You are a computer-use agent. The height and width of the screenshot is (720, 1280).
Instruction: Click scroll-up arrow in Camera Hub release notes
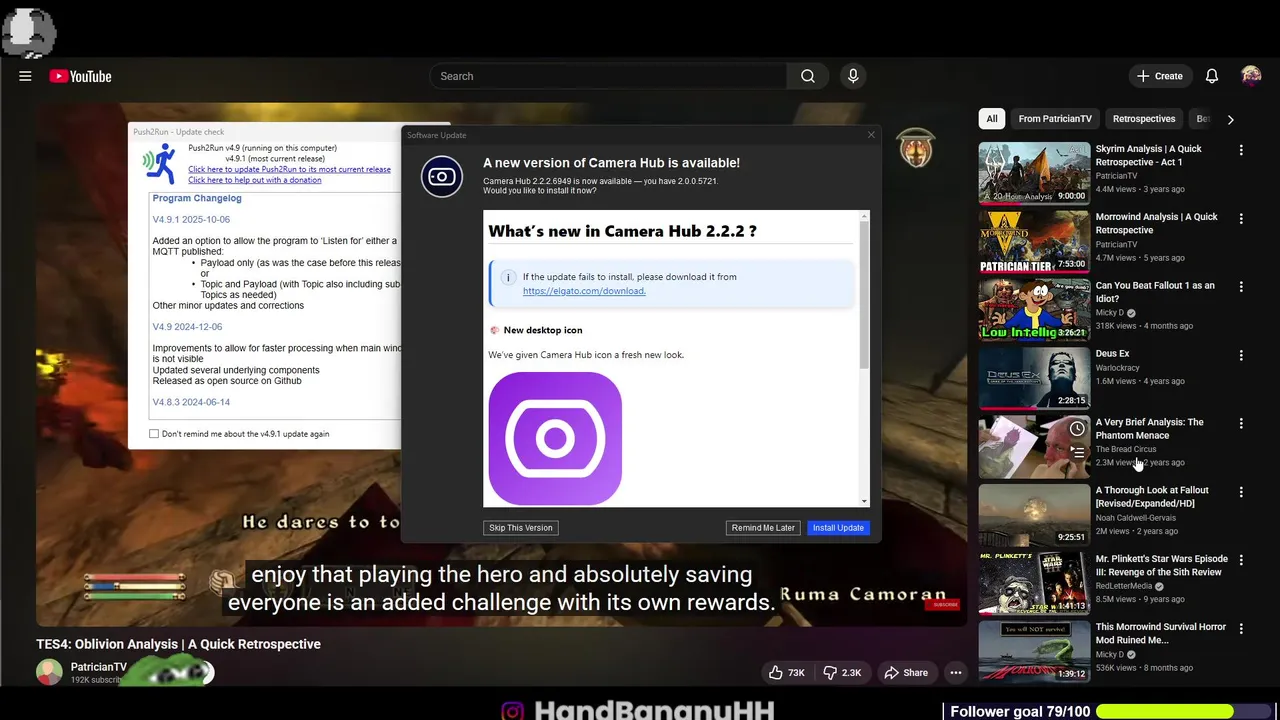[865, 216]
